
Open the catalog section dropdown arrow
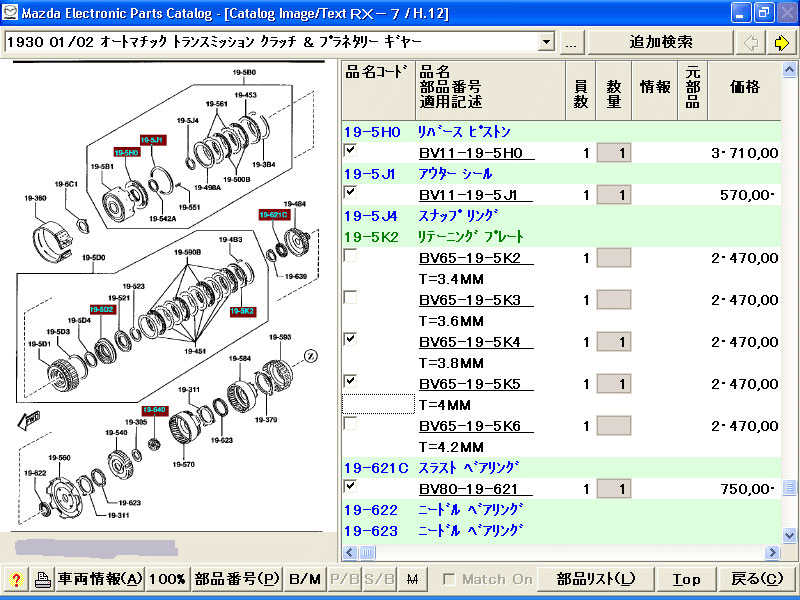pos(546,42)
